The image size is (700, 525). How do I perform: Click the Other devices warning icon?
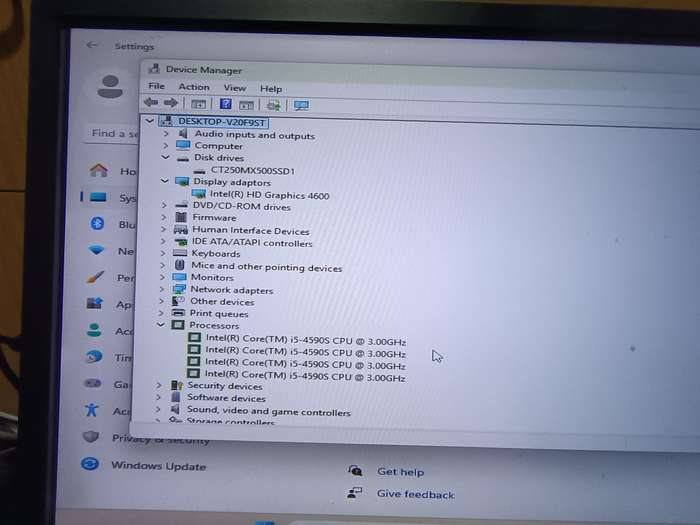click(x=179, y=300)
